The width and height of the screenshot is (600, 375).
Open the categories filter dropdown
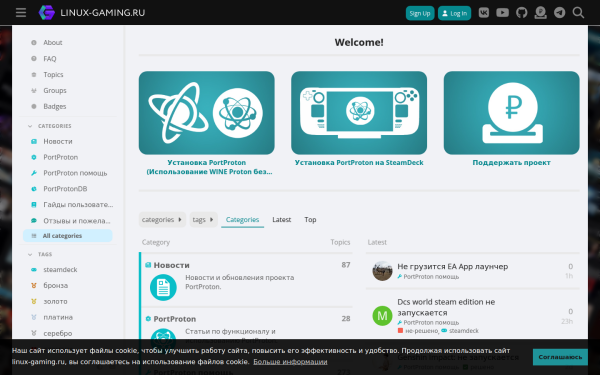[162, 220]
